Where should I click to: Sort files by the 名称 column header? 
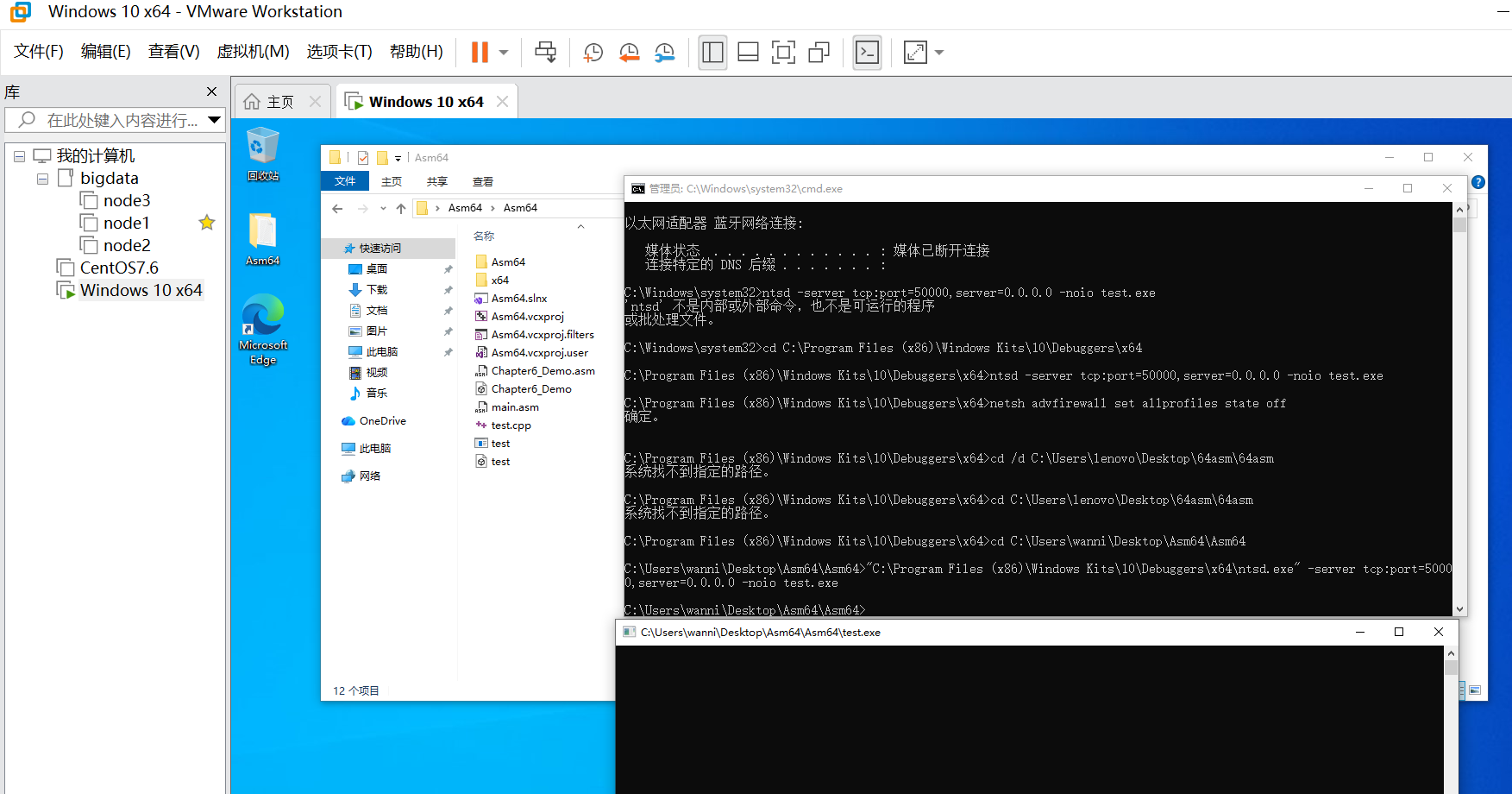click(484, 236)
